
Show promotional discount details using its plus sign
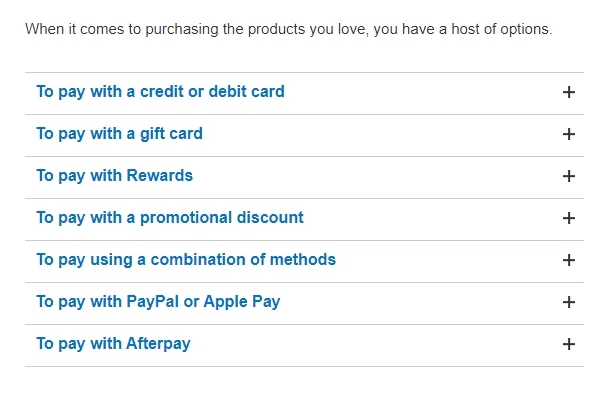(569, 218)
